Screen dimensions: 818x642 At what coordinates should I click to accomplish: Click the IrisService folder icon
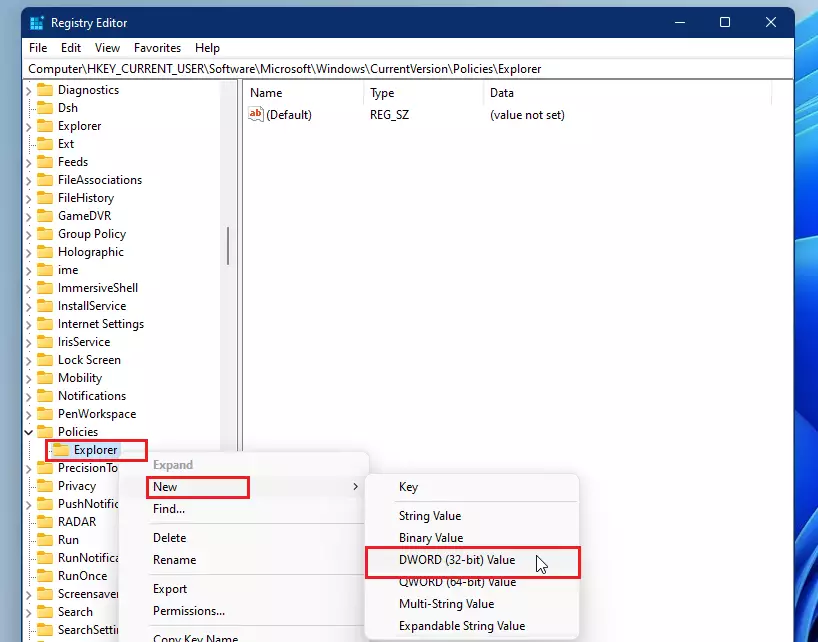pos(45,342)
